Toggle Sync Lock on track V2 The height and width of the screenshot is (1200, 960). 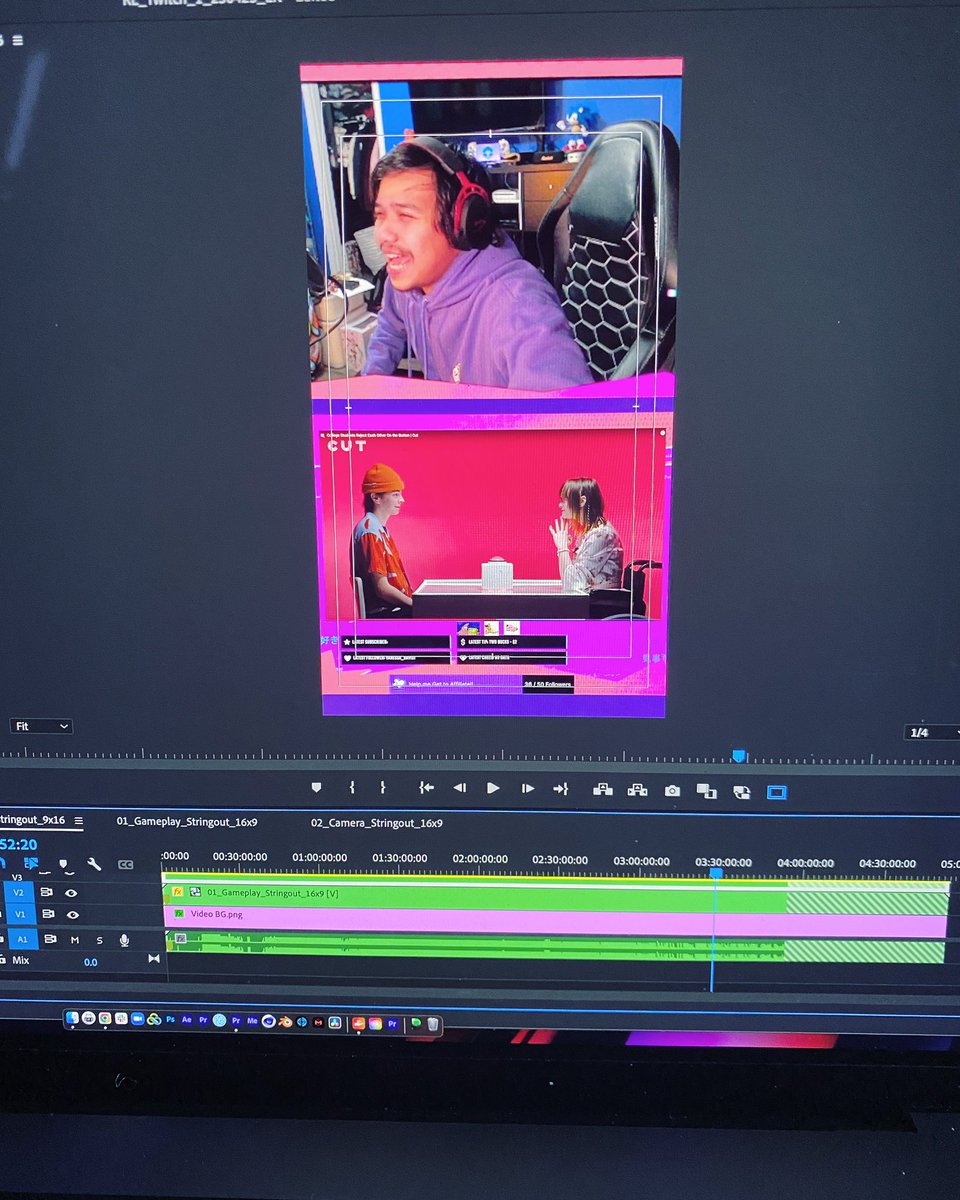coord(47,892)
